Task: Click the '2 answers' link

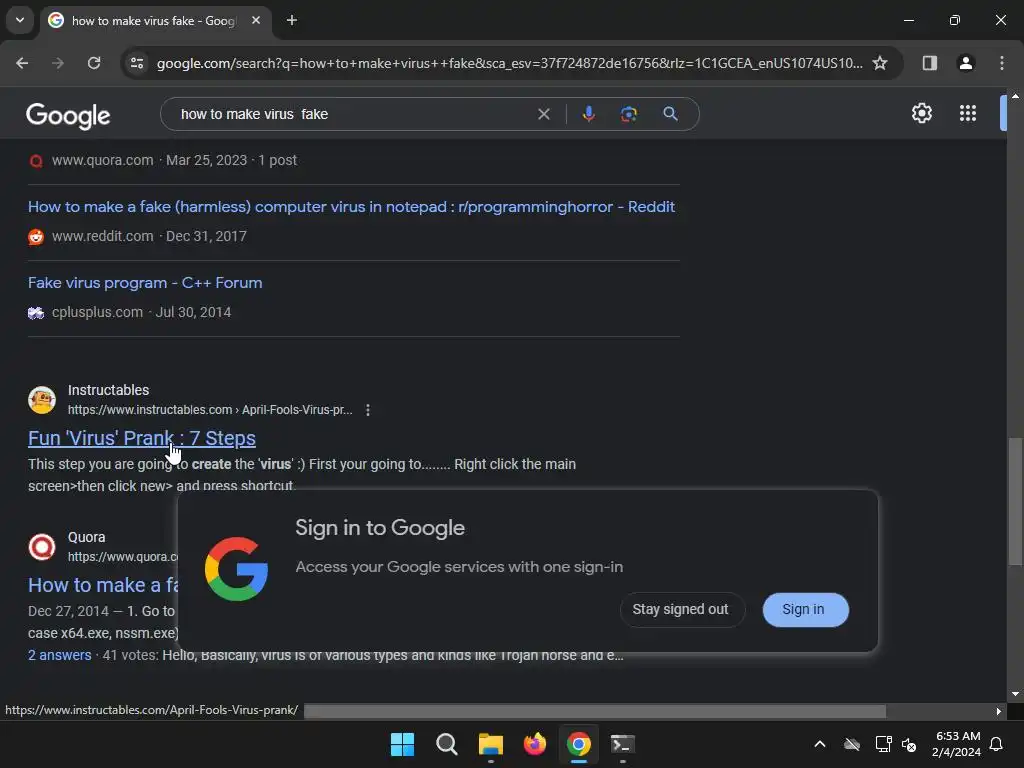Action: tap(59, 655)
